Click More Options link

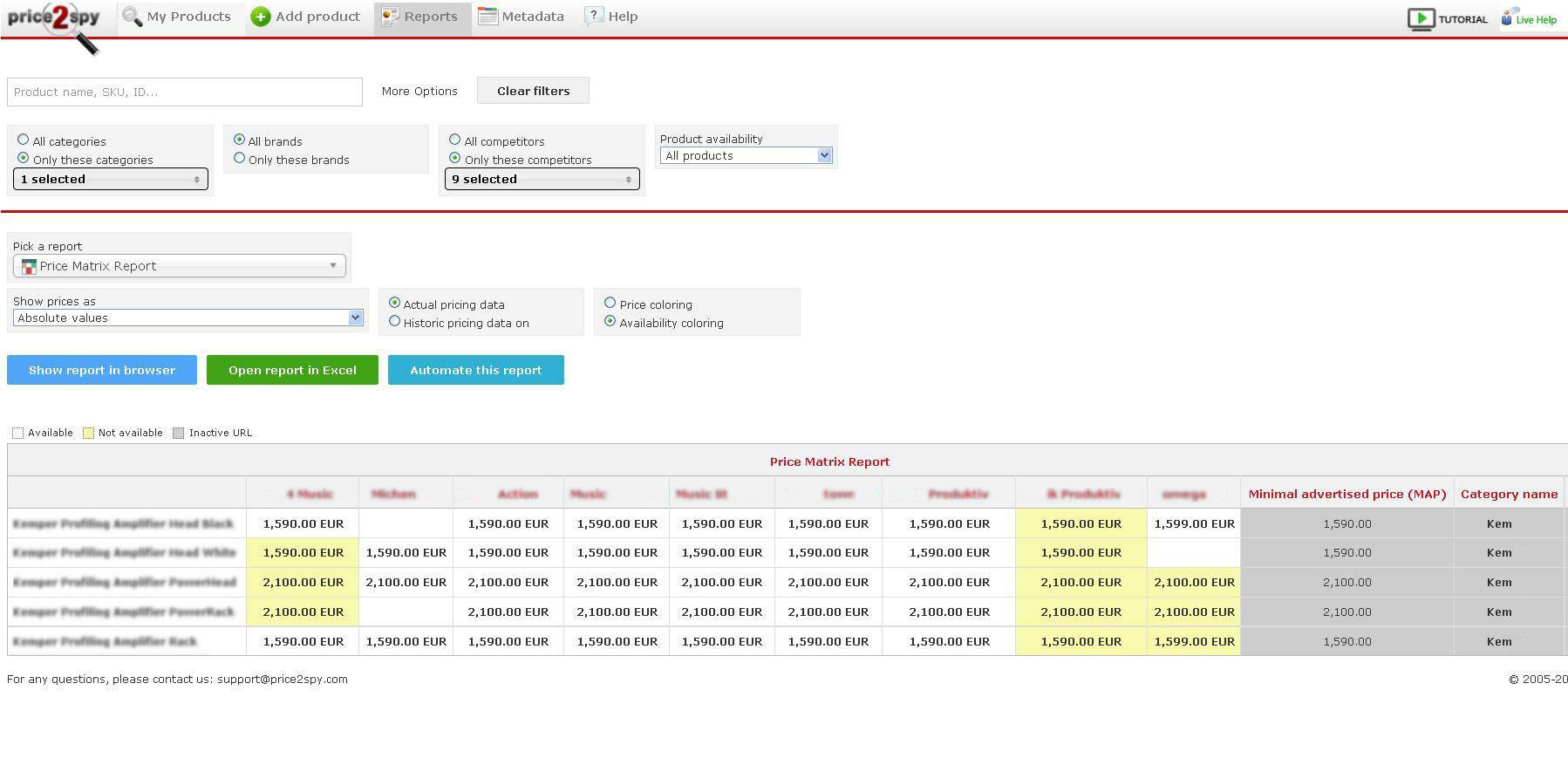(419, 91)
